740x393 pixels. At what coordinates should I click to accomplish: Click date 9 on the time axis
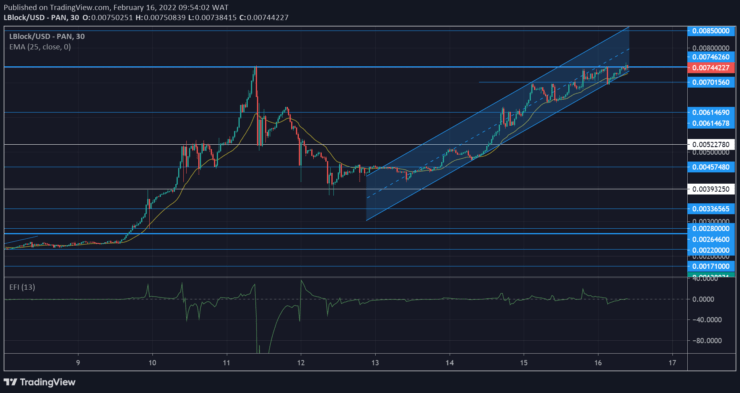pos(78,362)
